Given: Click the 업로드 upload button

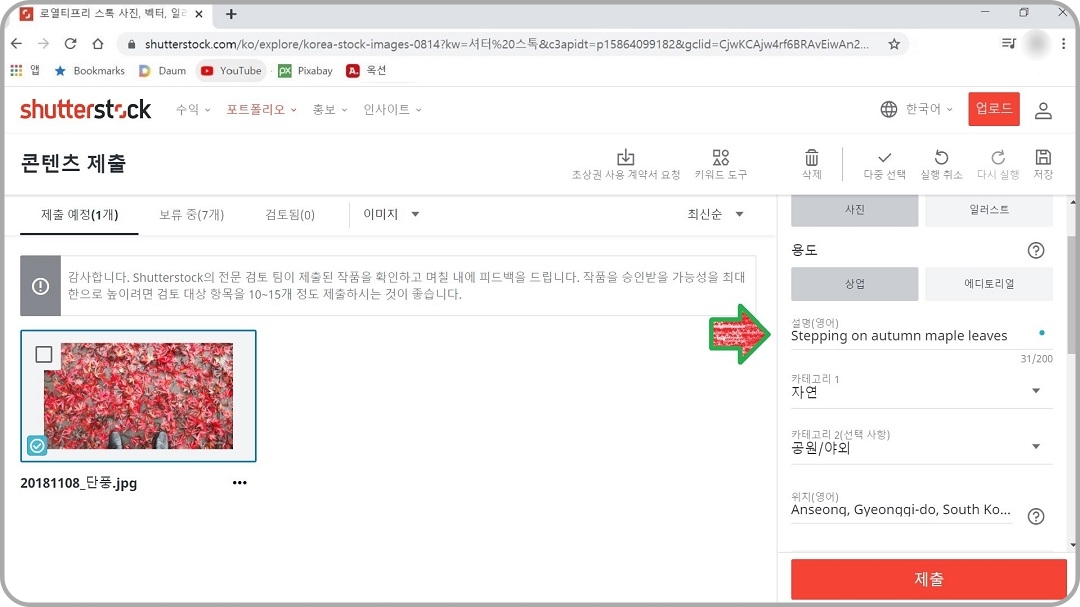Looking at the screenshot, I should point(993,109).
